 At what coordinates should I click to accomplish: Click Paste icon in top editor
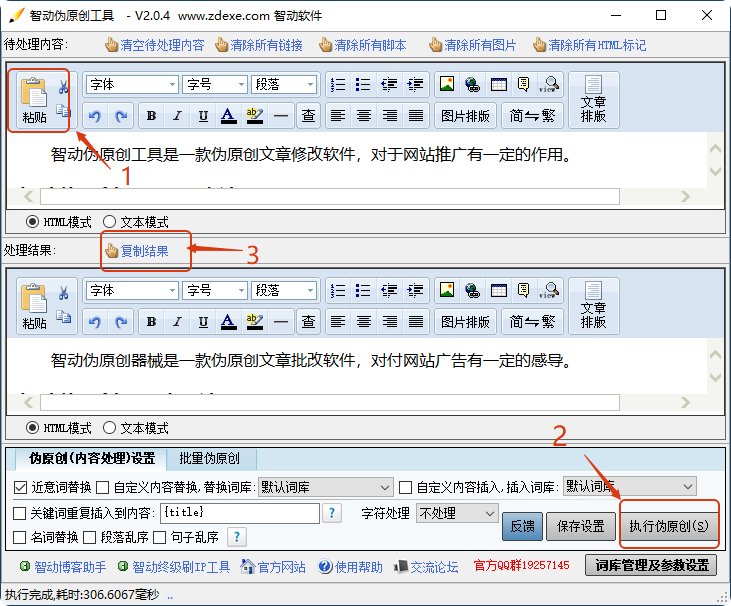(34, 100)
